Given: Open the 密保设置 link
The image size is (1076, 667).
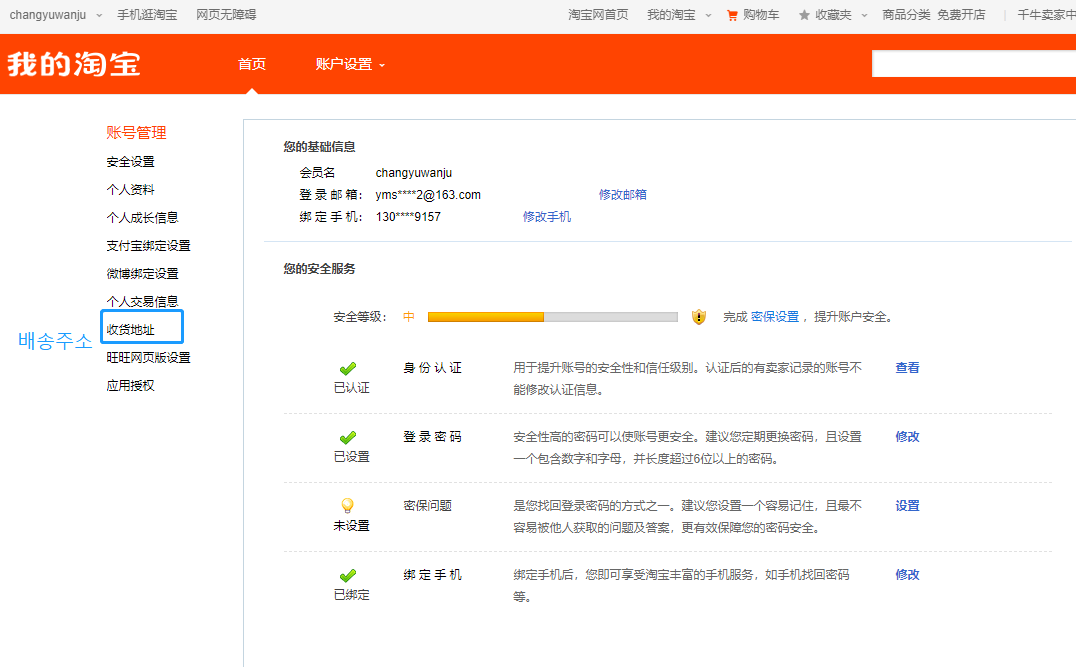Looking at the screenshot, I should click(775, 317).
